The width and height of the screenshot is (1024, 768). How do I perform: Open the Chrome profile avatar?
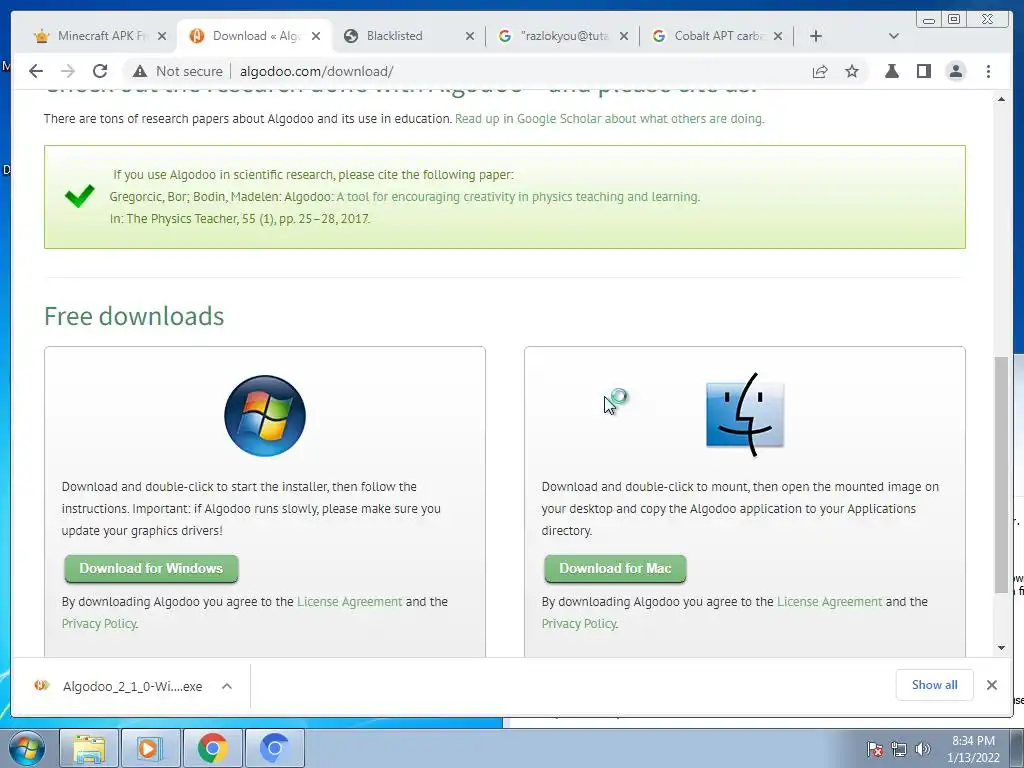(x=955, y=71)
